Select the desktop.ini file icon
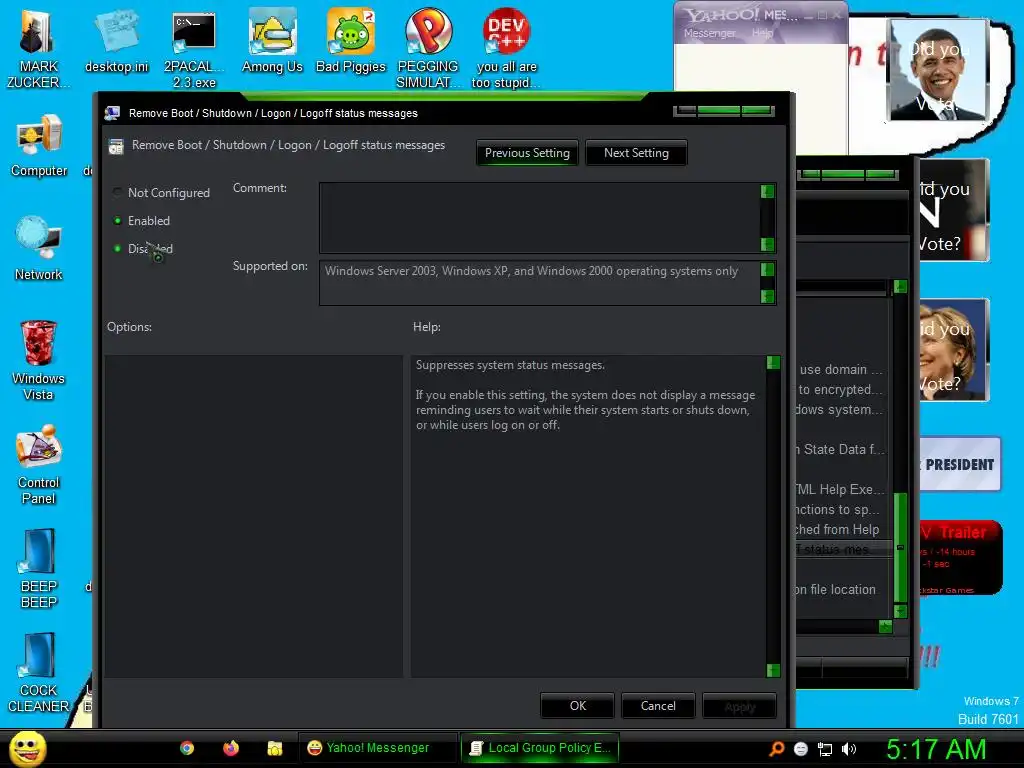The width and height of the screenshot is (1024, 768). (116, 40)
